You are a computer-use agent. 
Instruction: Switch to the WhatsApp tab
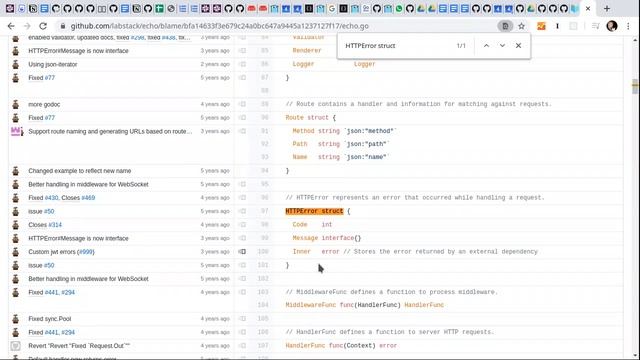(x=399, y=8)
